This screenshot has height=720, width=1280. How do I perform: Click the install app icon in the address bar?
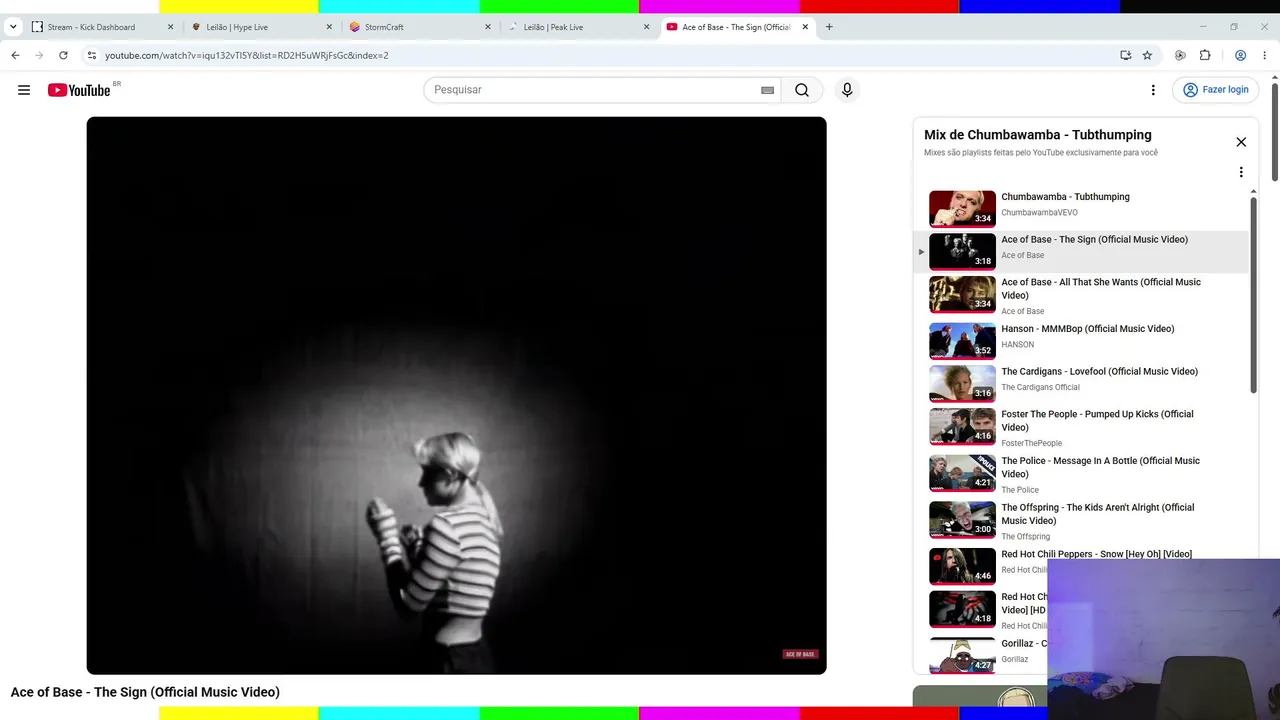point(1125,55)
